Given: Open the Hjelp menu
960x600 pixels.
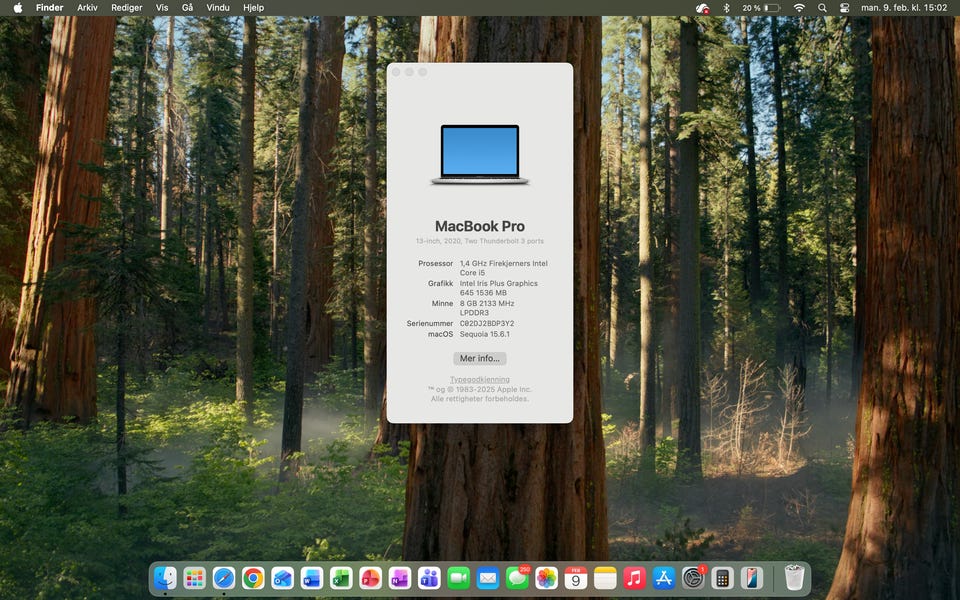Looking at the screenshot, I should [253, 7].
